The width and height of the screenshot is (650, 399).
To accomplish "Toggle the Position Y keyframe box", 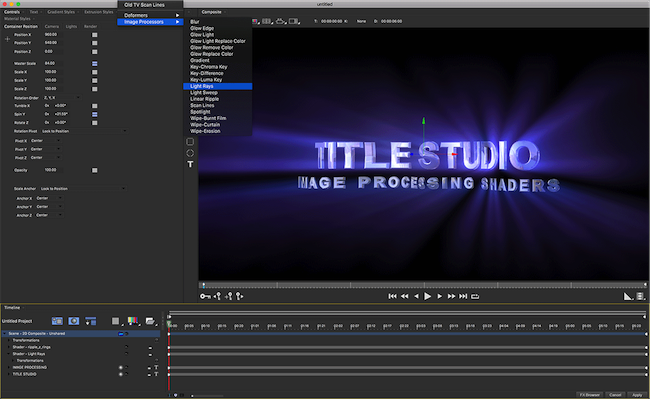I will coord(95,43).
